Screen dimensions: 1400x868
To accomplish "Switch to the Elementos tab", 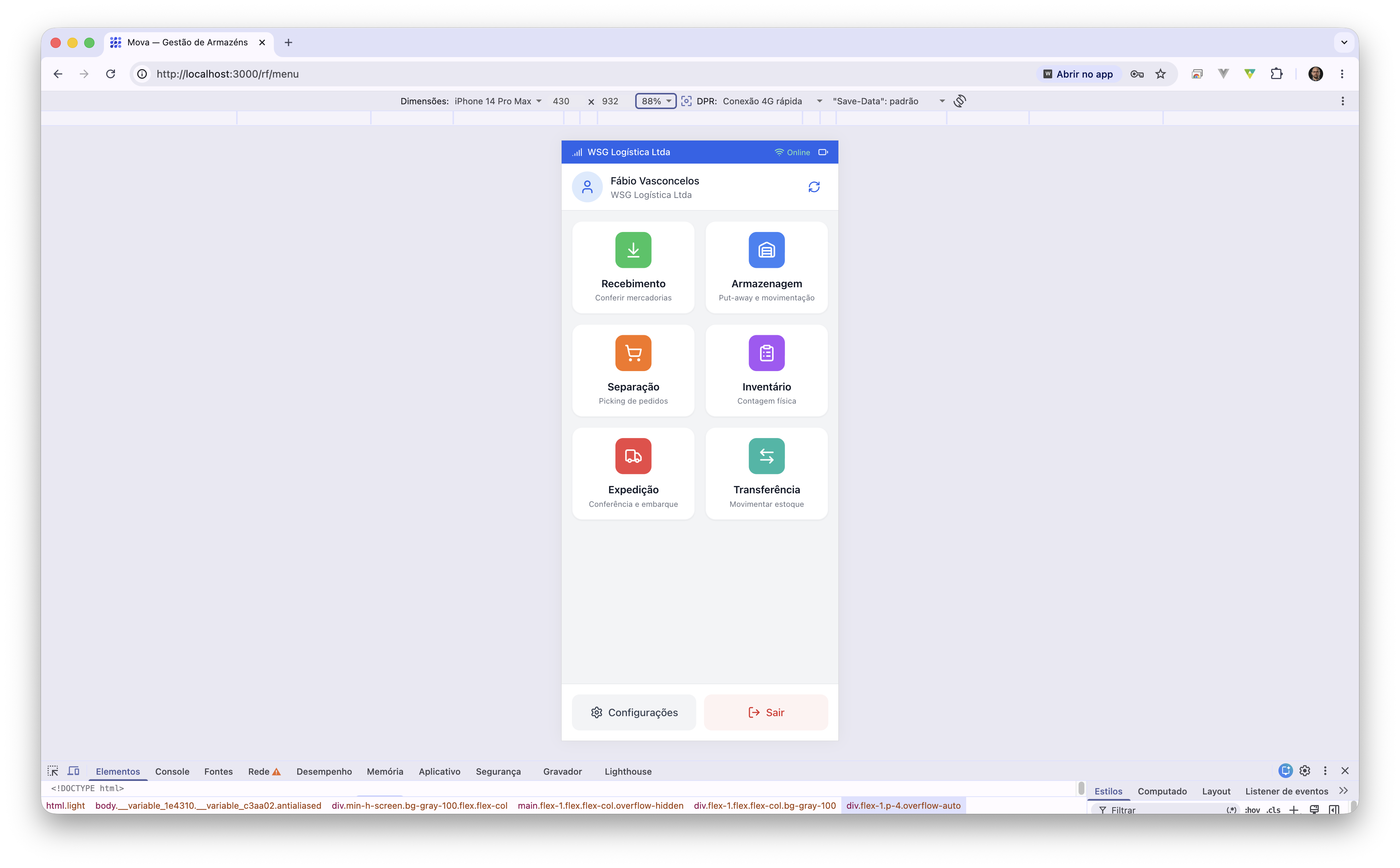I will pos(118,771).
